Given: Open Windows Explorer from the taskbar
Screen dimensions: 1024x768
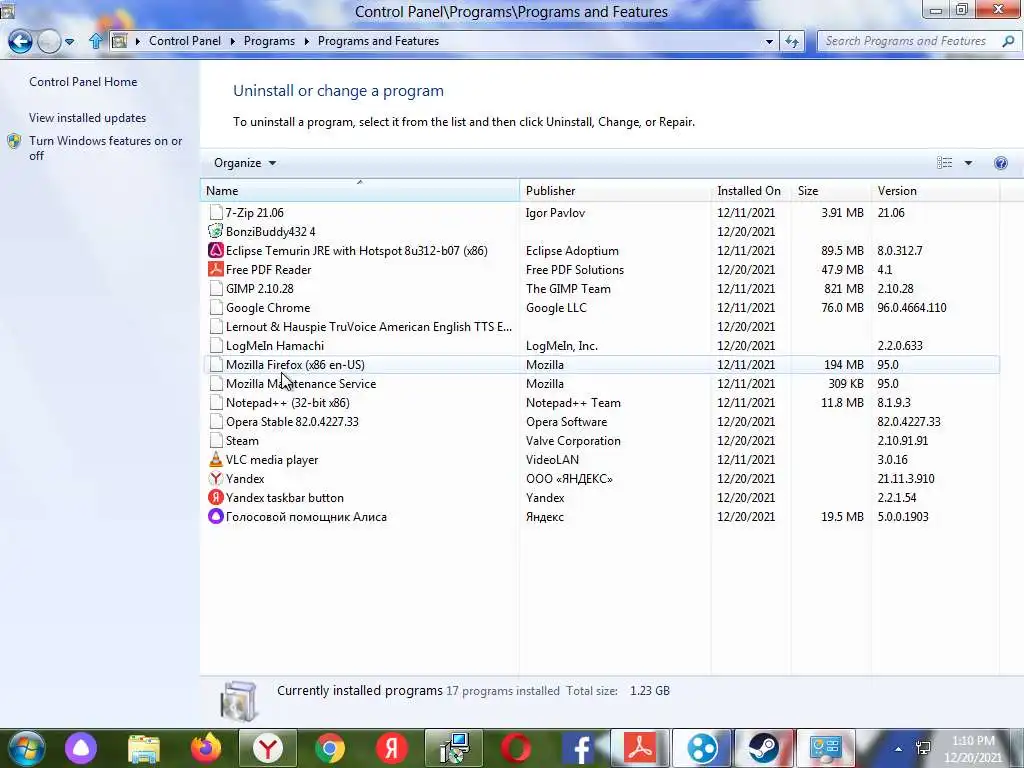Looking at the screenshot, I should (144, 749).
